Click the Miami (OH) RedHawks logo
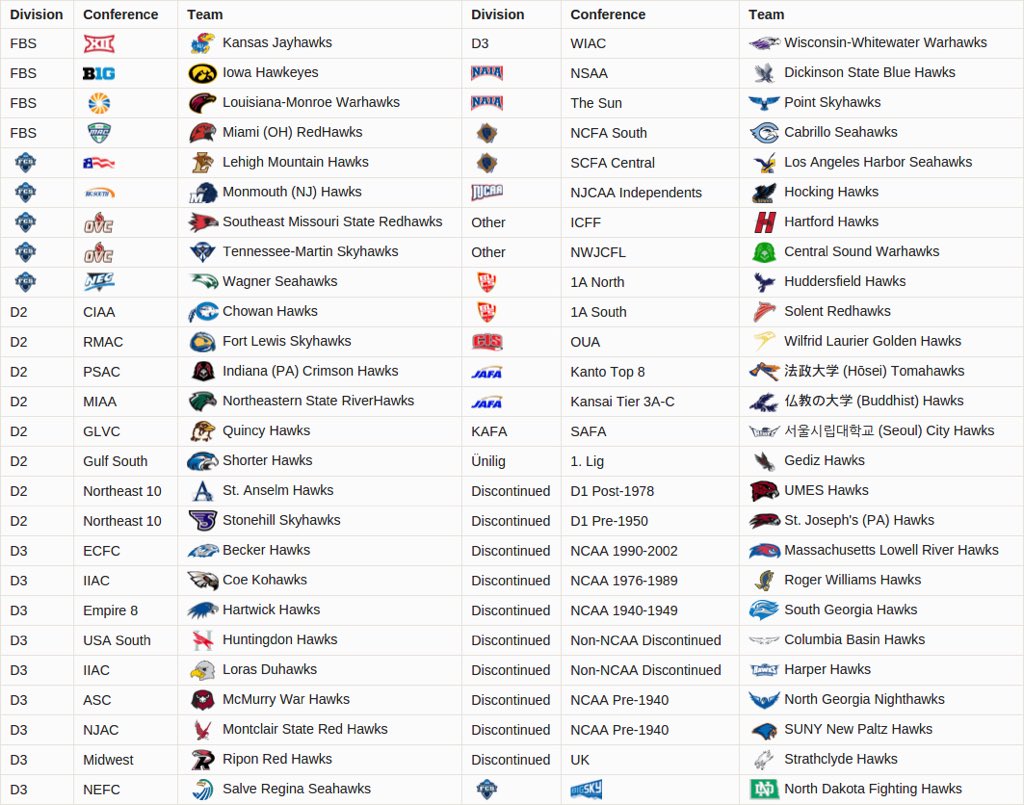The image size is (1024, 805). click(x=202, y=133)
